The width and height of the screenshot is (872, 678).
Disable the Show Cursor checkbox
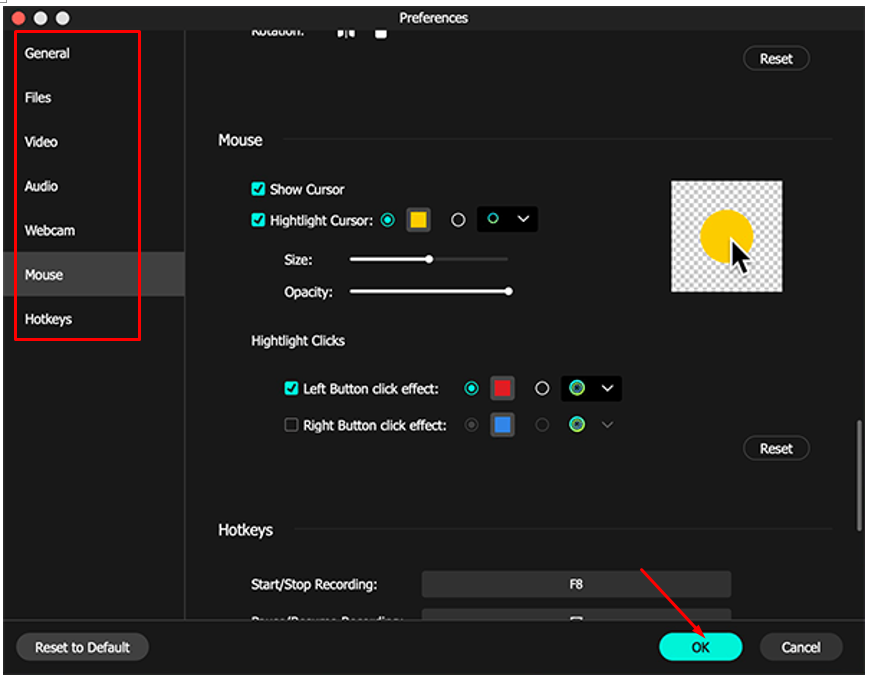pyautogui.click(x=257, y=189)
